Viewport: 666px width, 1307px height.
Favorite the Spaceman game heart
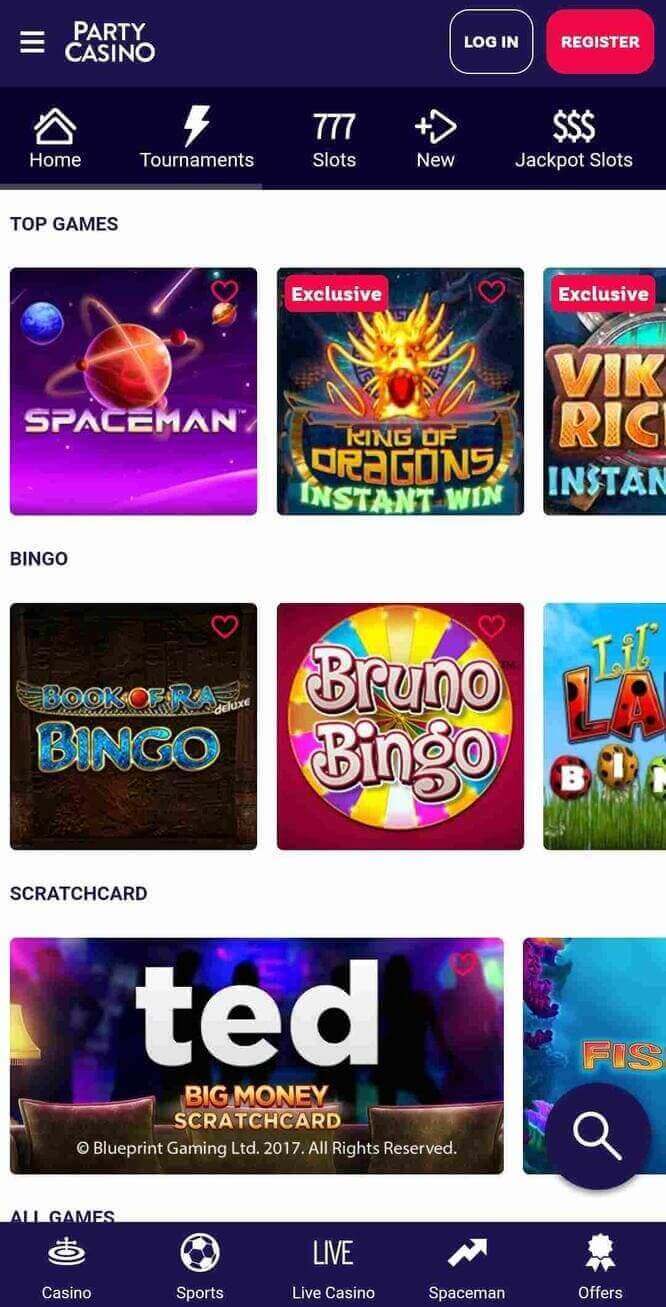coord(225,291)
